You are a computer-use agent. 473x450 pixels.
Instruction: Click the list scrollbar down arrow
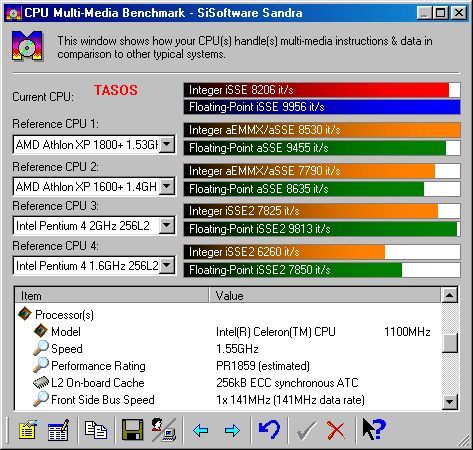[x=450, y=402]
